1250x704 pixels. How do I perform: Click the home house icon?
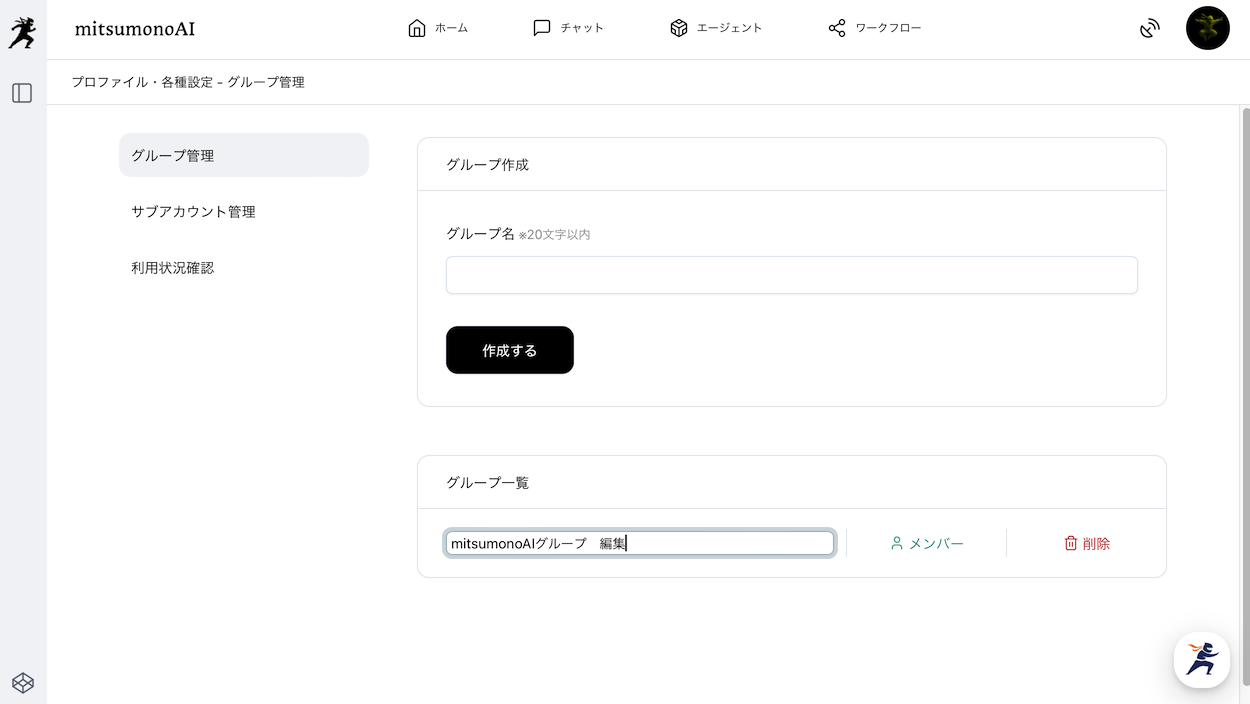tap(417, 28)
